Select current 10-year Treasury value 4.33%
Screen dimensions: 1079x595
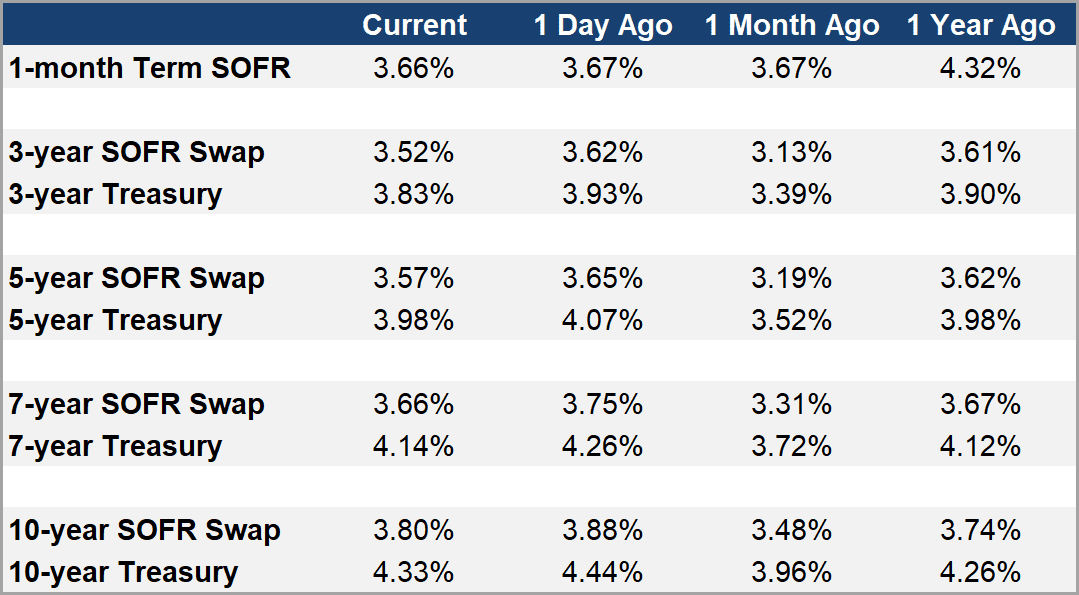414,572
